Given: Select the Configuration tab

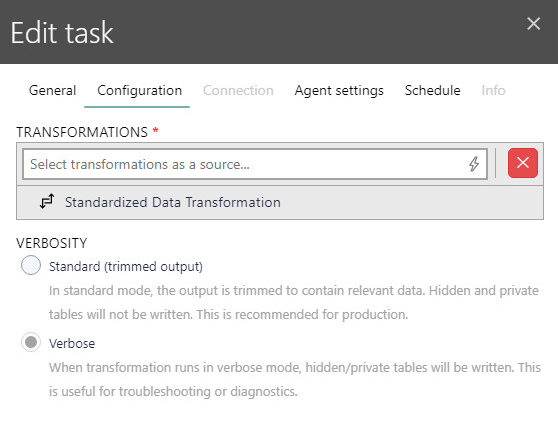Looking at the screenshot, I should coord(140,90).
